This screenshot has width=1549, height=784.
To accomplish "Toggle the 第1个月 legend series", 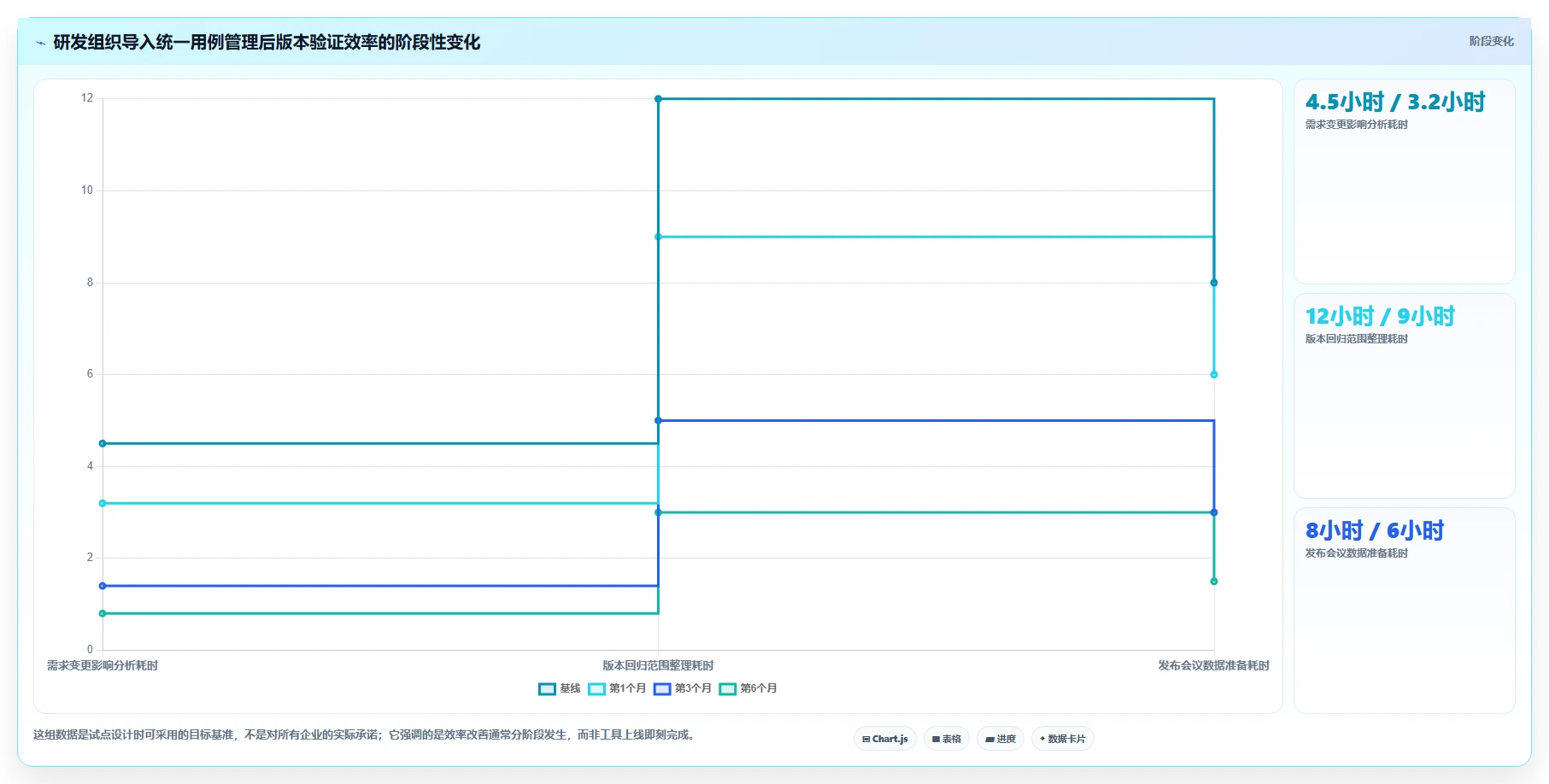I will [617, 688].
